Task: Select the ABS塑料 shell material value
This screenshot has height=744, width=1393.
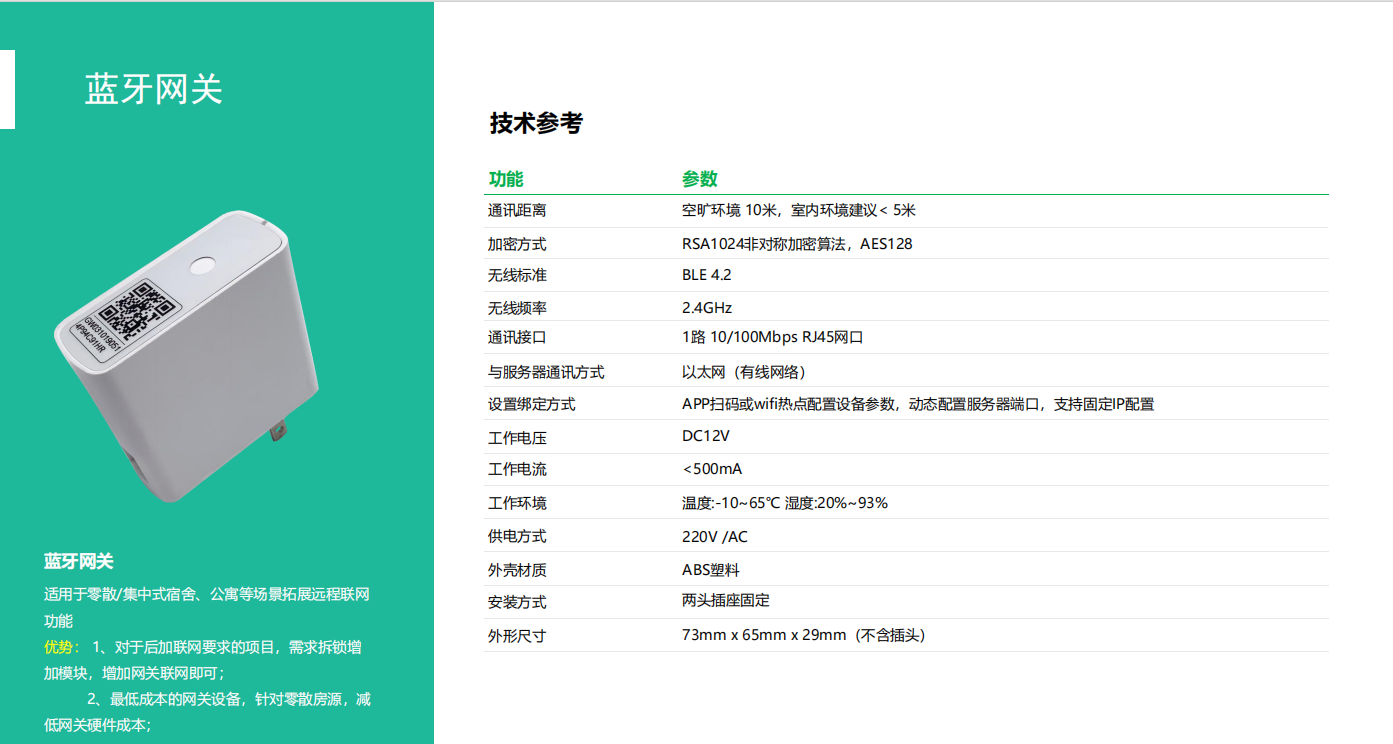Action: coord(710,570)
